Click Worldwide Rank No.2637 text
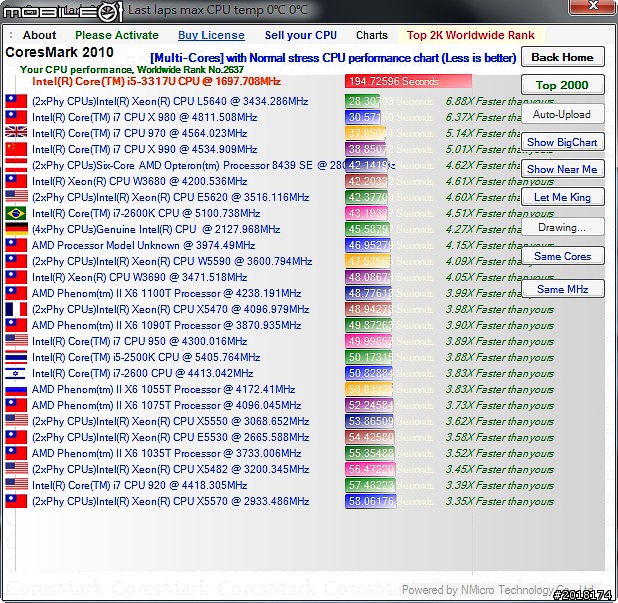618x603 pixels. [190, 70]
